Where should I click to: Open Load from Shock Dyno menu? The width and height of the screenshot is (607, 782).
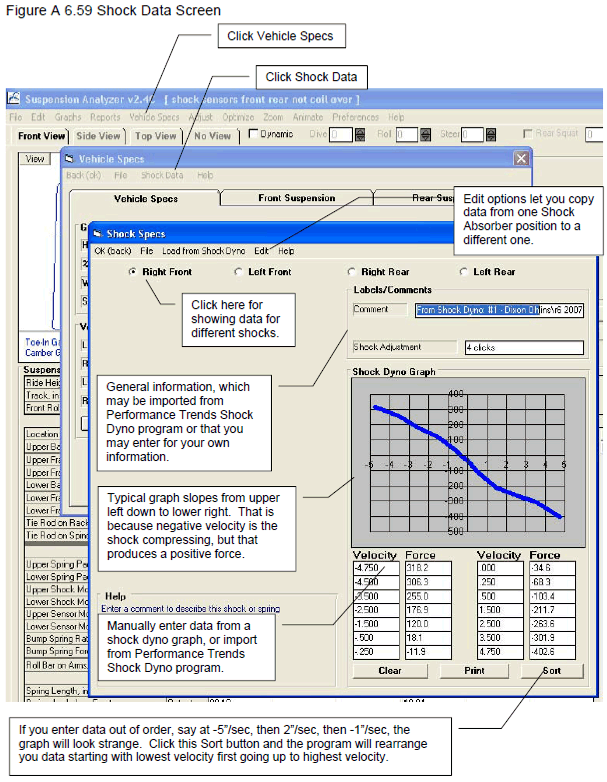[x=203, y=251]
